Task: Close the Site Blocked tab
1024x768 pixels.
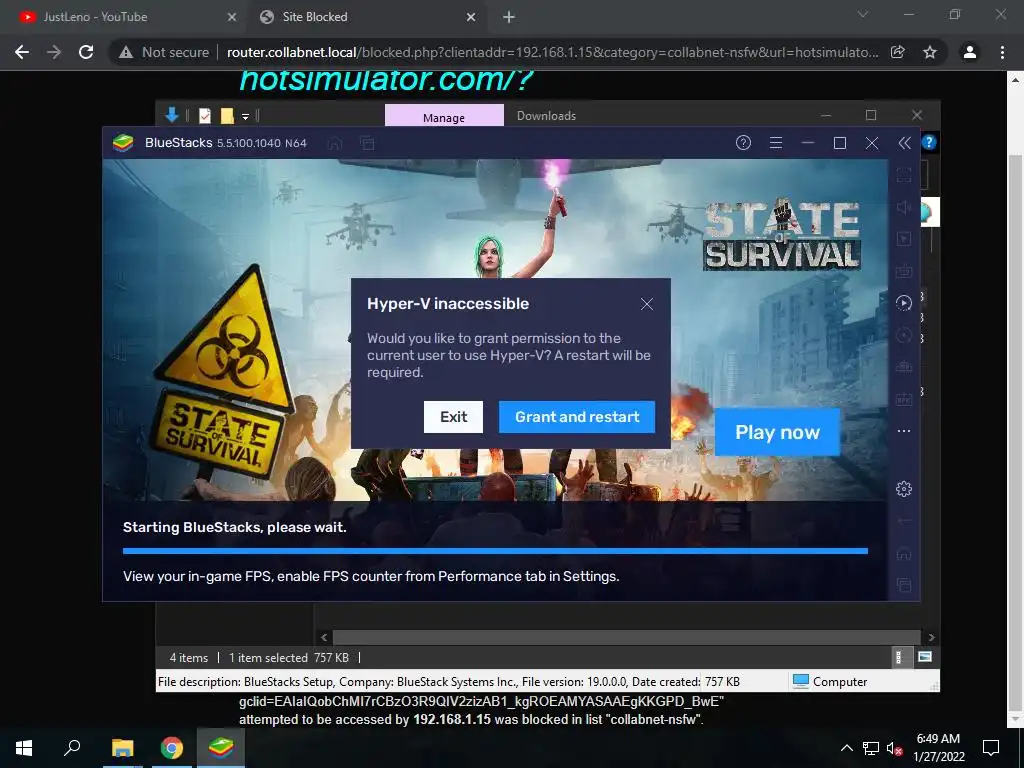Action: tap(471, 17)
